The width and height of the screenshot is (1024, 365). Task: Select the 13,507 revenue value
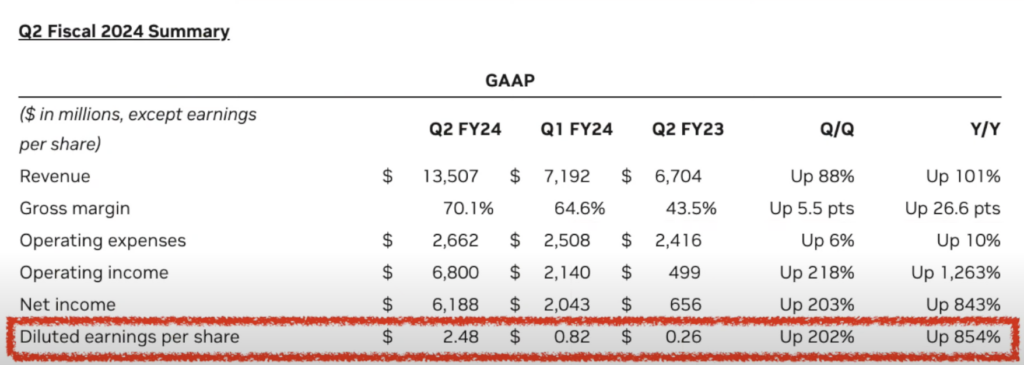click(x=451, y=176)
